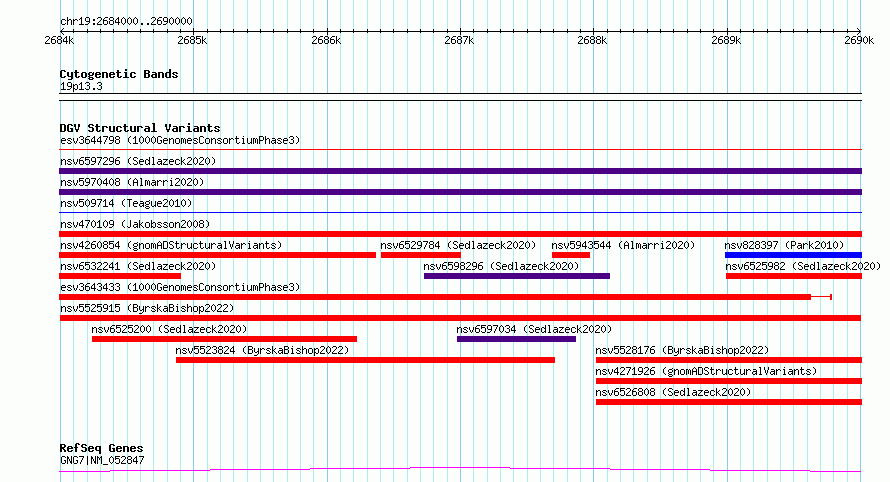Click nsv6526808 (Sedlazeck2020) label
The width and height of the screenshot is (890, 482).
click(673, 392)
